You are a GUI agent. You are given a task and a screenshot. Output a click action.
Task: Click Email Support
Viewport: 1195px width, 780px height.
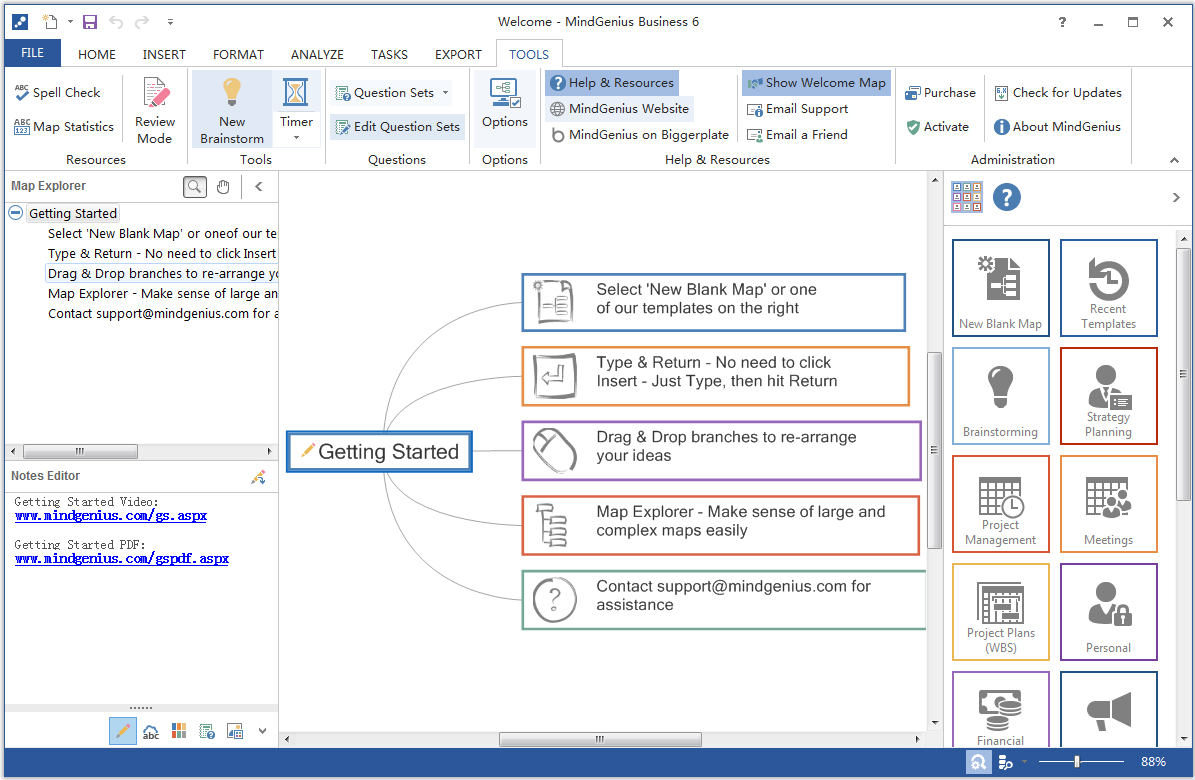pyautogui.click(x=797, y=108)
